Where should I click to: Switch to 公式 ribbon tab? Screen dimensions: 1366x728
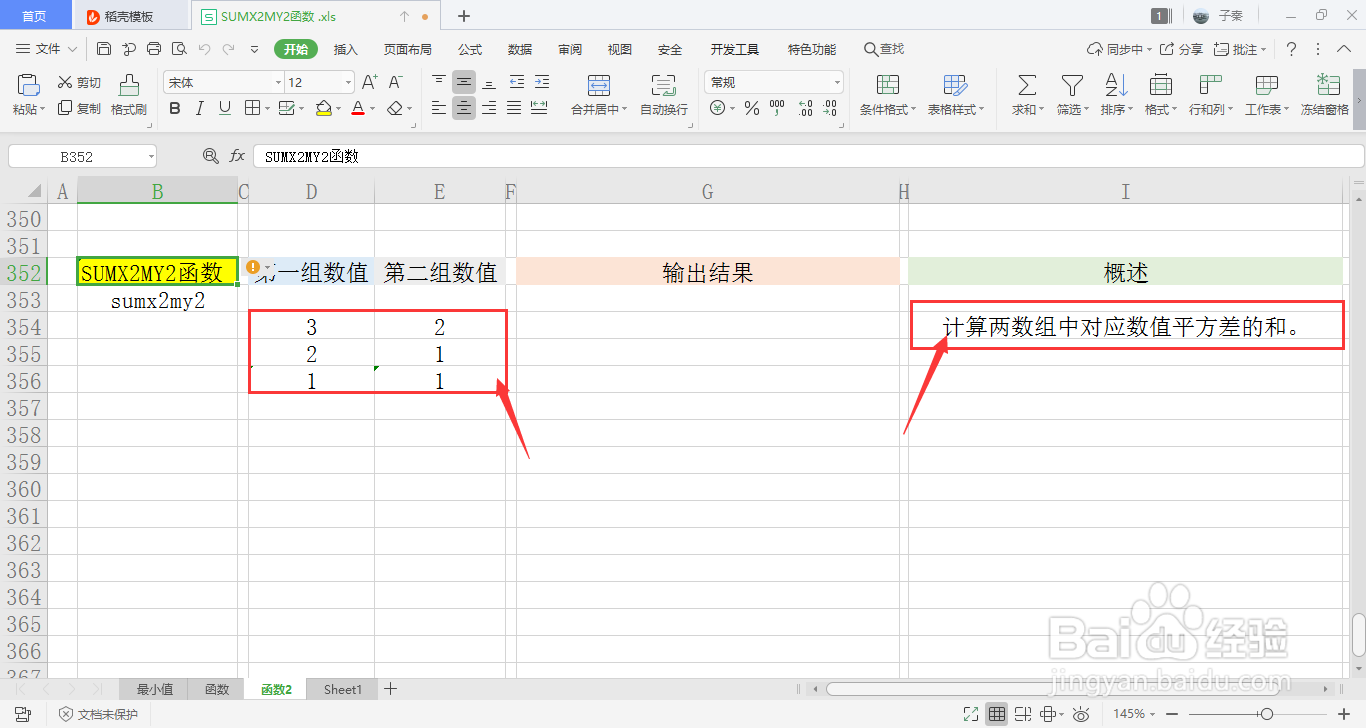coord(470,49)
